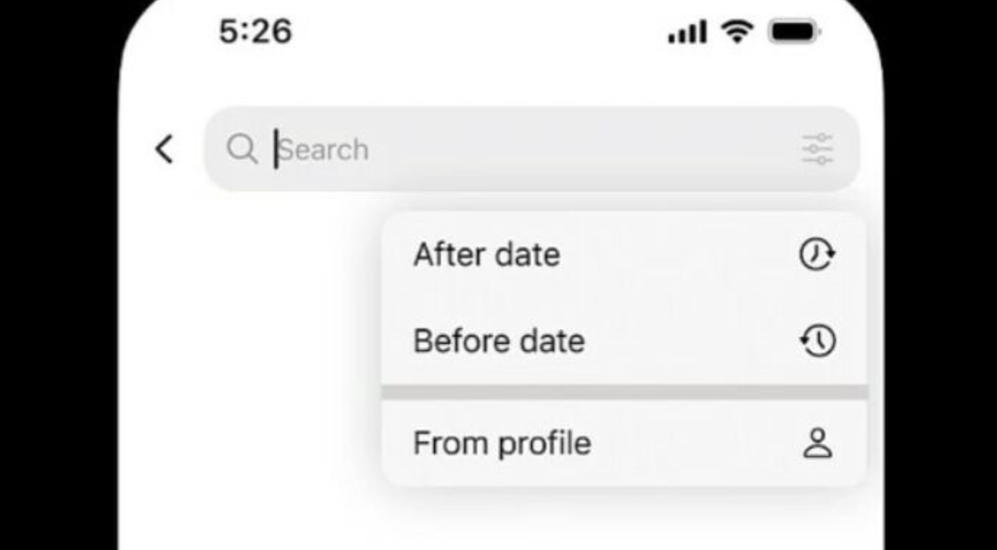Choose the From profile filter option
997x550 pixels.
624,443
